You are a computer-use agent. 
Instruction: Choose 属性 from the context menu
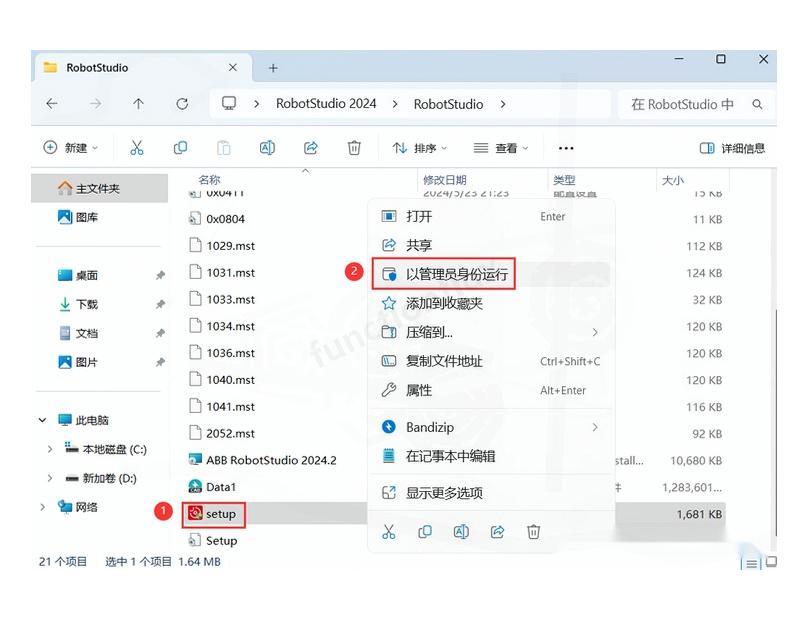coord(492,390)
